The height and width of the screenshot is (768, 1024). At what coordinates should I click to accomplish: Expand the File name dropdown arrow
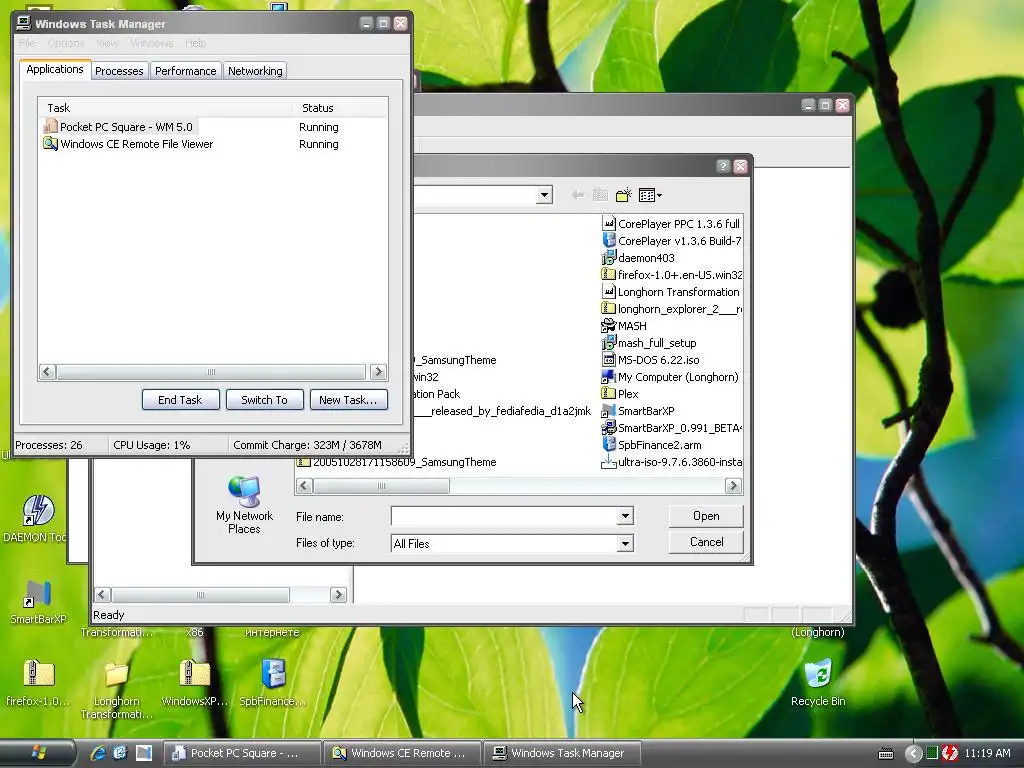tap(626, 516)
